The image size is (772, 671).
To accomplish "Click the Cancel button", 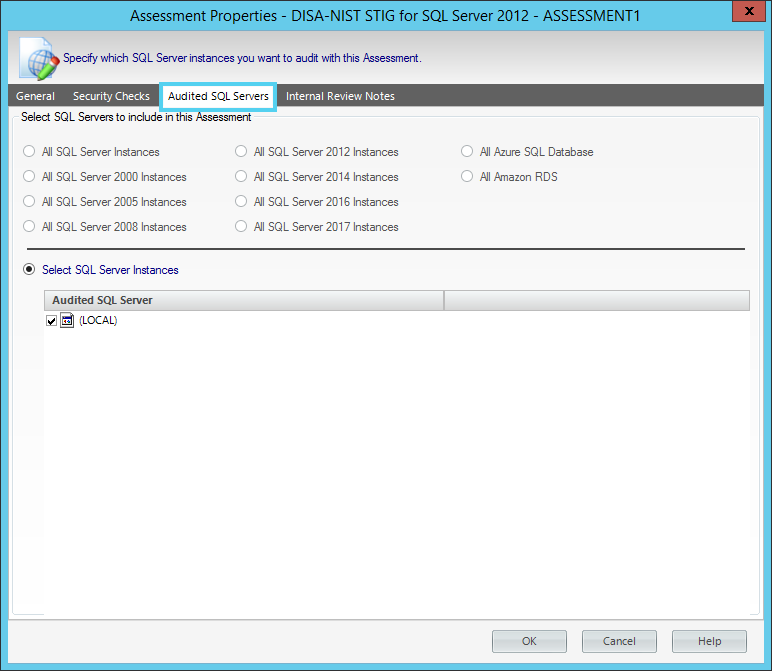I will [619, 641].
